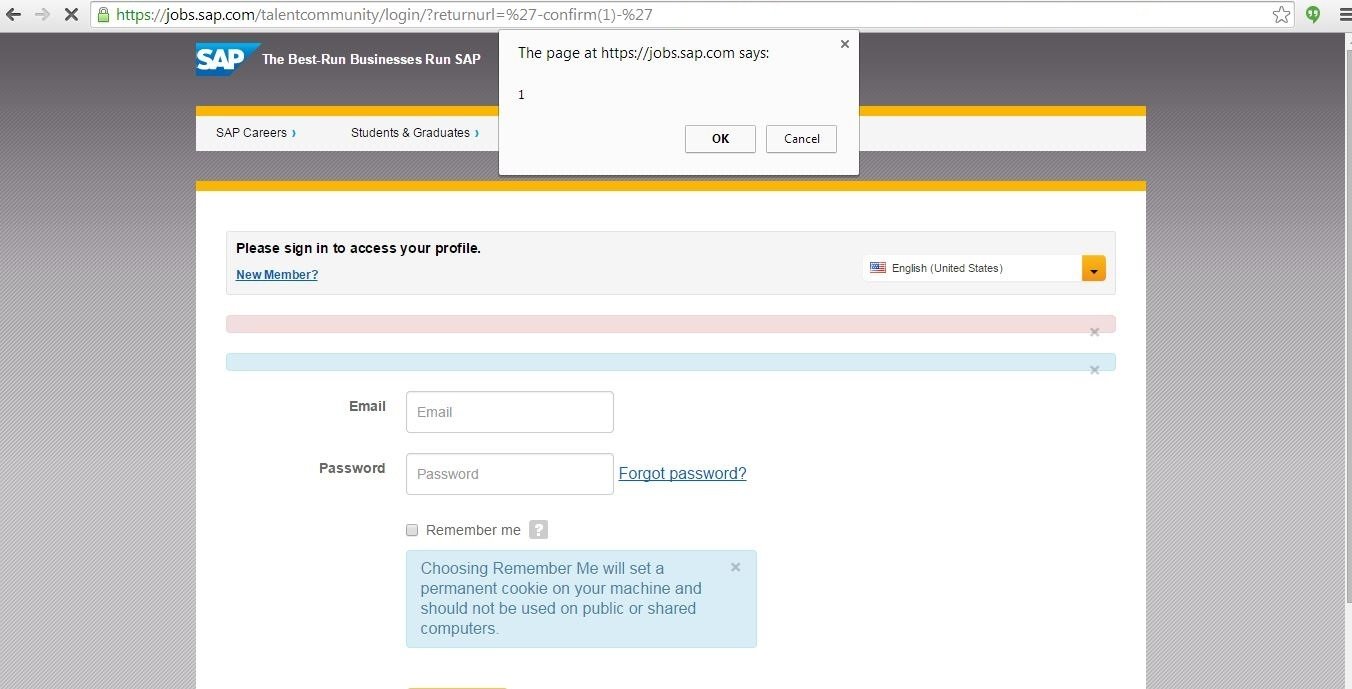Screen dimensions: 1352x689
Task: Close the Remember Me tooltip
Action: 736,567
